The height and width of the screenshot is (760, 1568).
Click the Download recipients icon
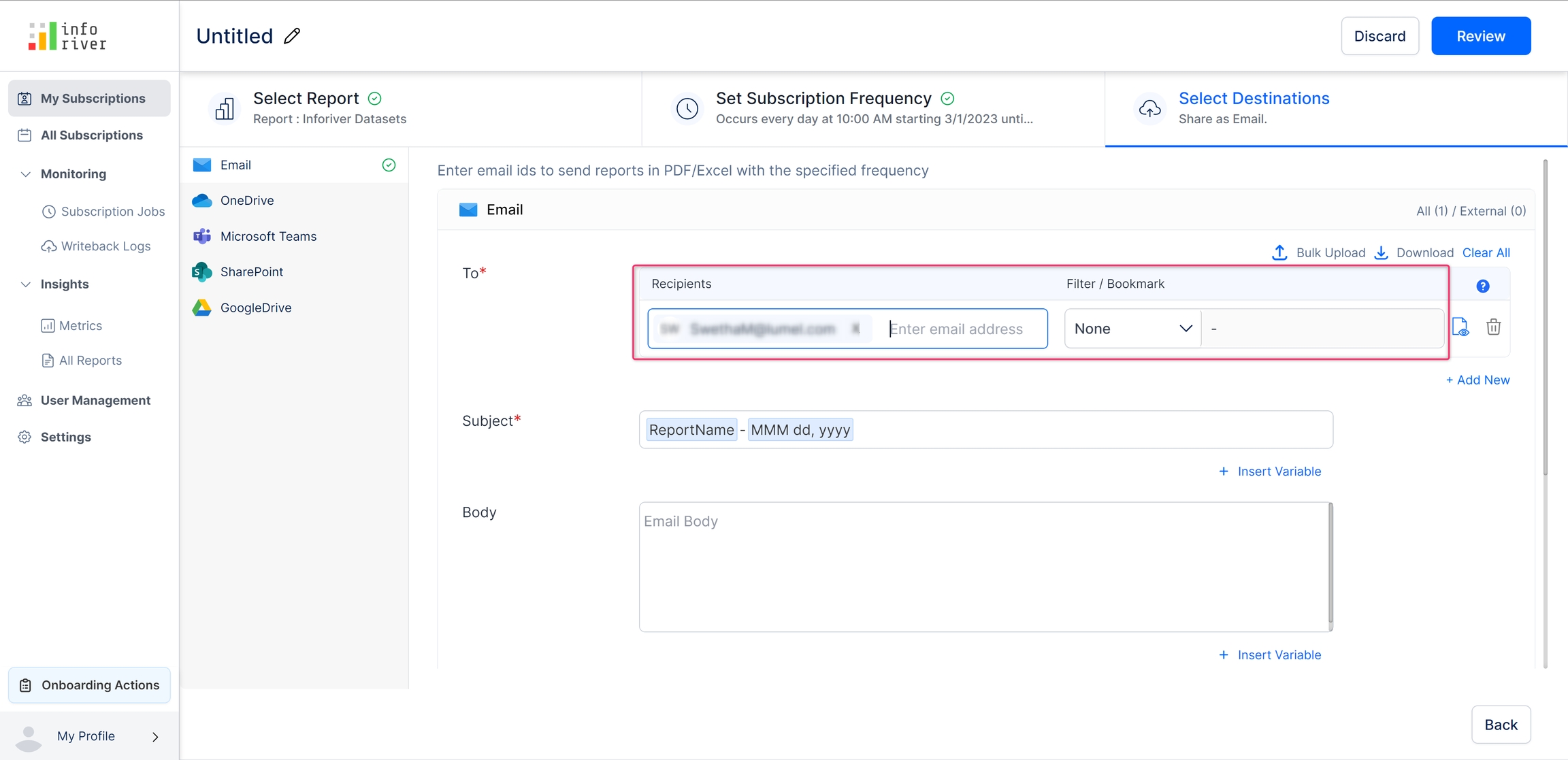pos(1381,252)
